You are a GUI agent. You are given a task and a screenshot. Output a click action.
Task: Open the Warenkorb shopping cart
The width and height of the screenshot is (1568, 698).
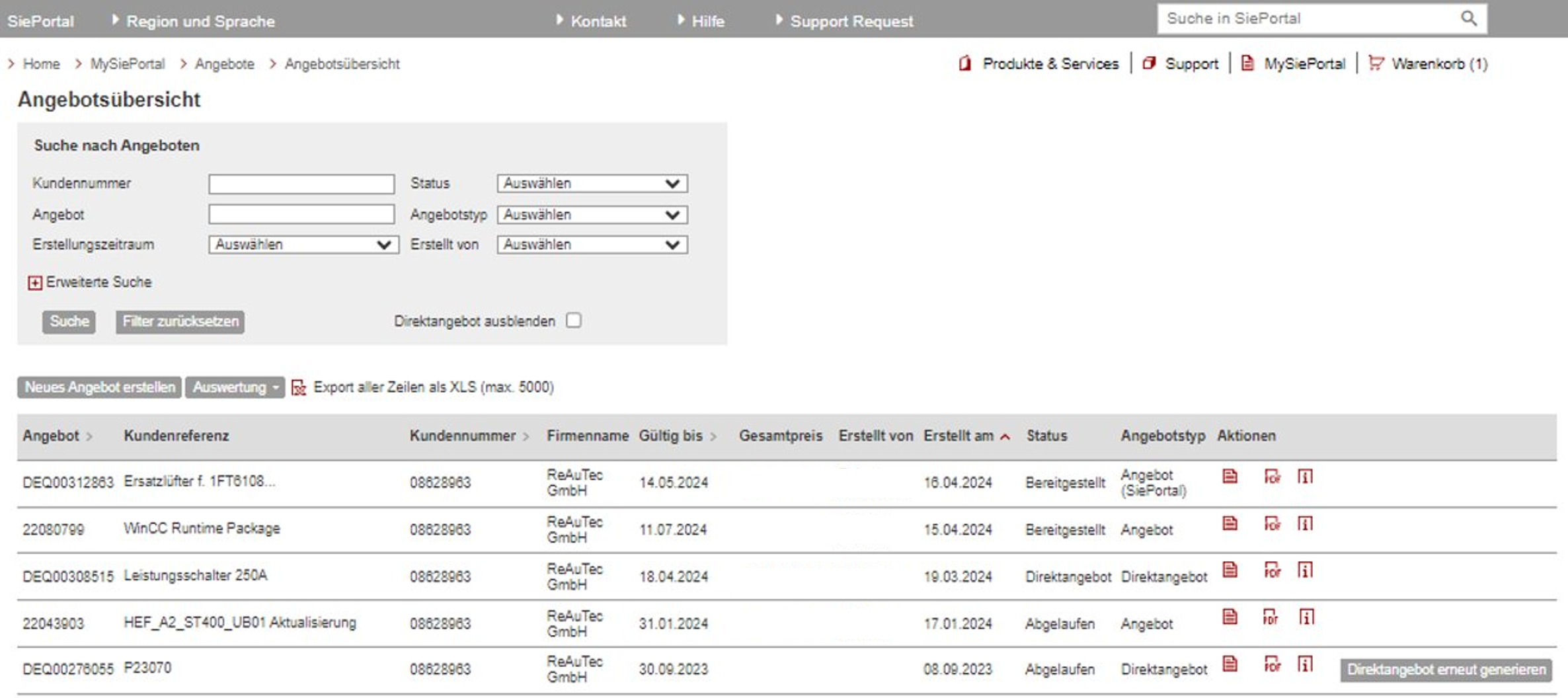coord(1428,64)
